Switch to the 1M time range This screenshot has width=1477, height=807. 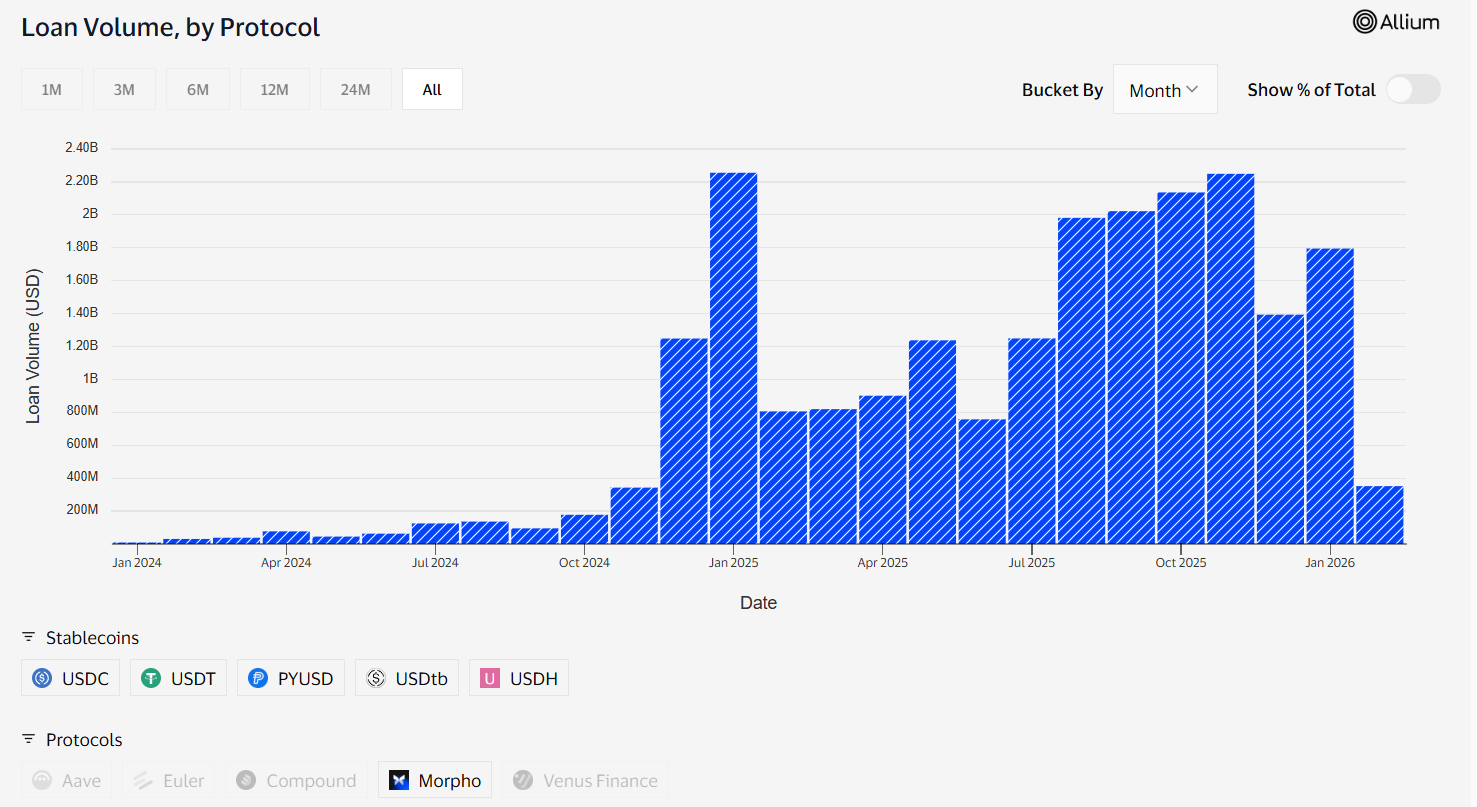[x=51, y=89]
